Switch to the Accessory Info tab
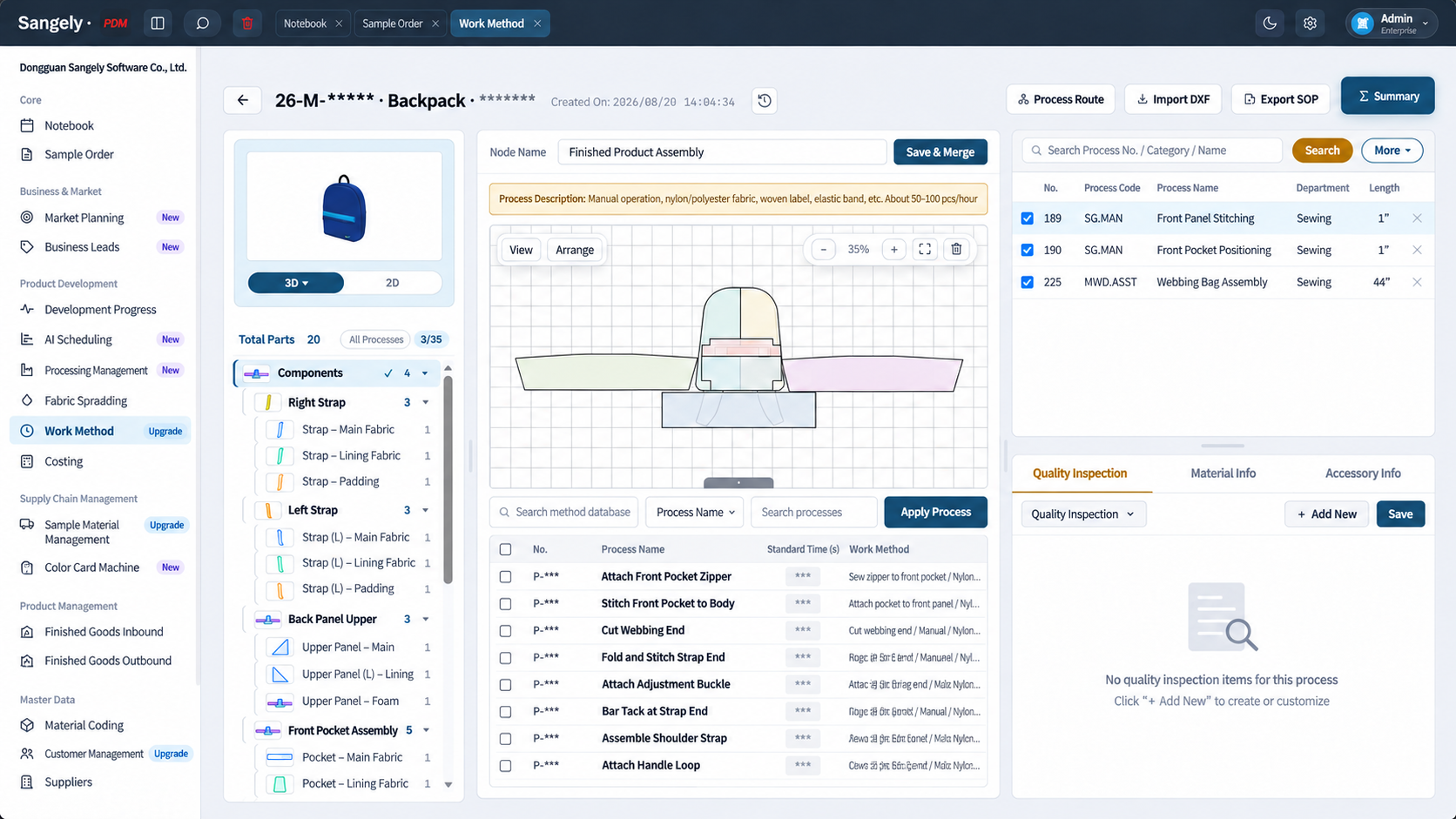The image size is (1456, 819). pos(1363,473)
